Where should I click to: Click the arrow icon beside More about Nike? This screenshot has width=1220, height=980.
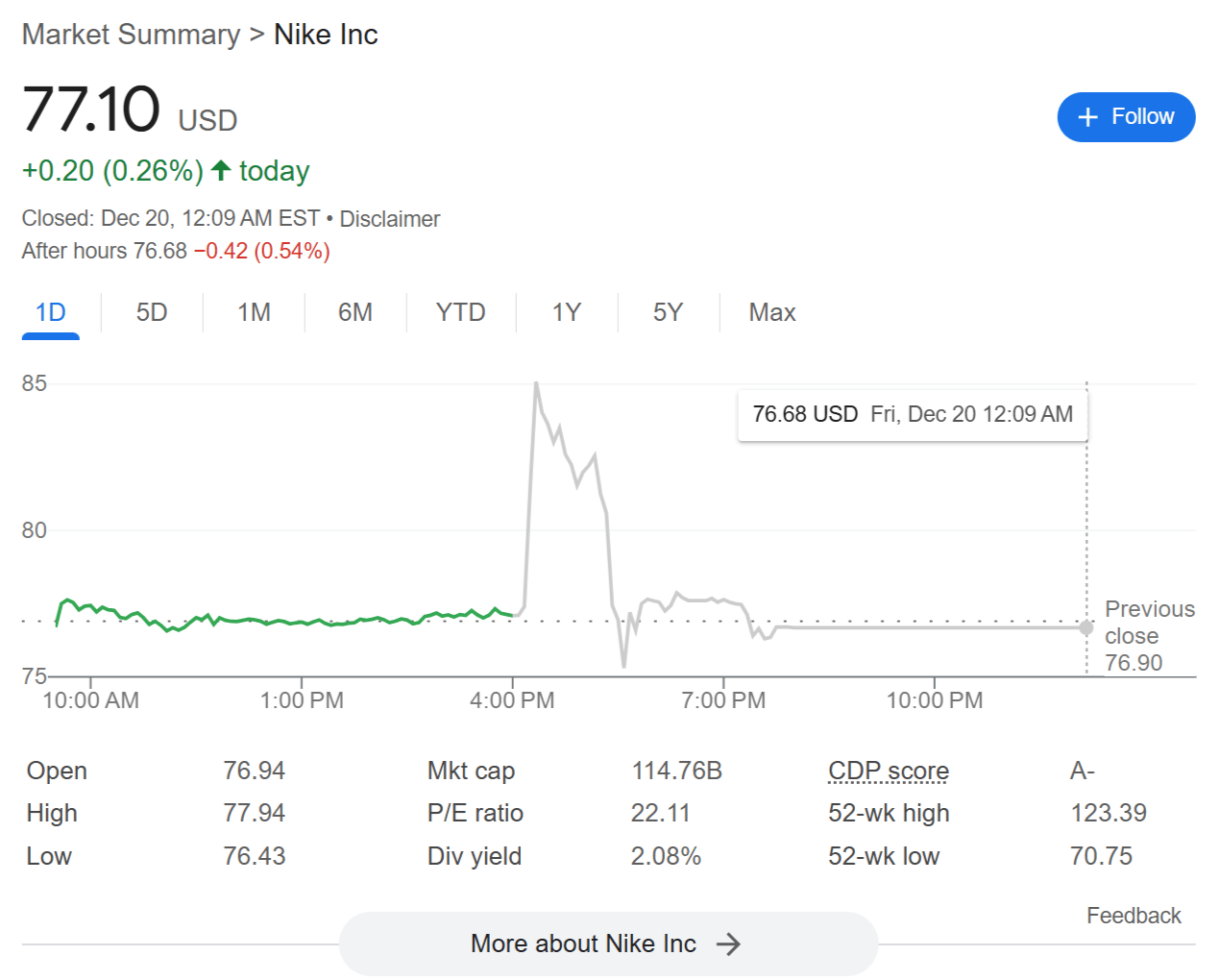pos(729,944)
